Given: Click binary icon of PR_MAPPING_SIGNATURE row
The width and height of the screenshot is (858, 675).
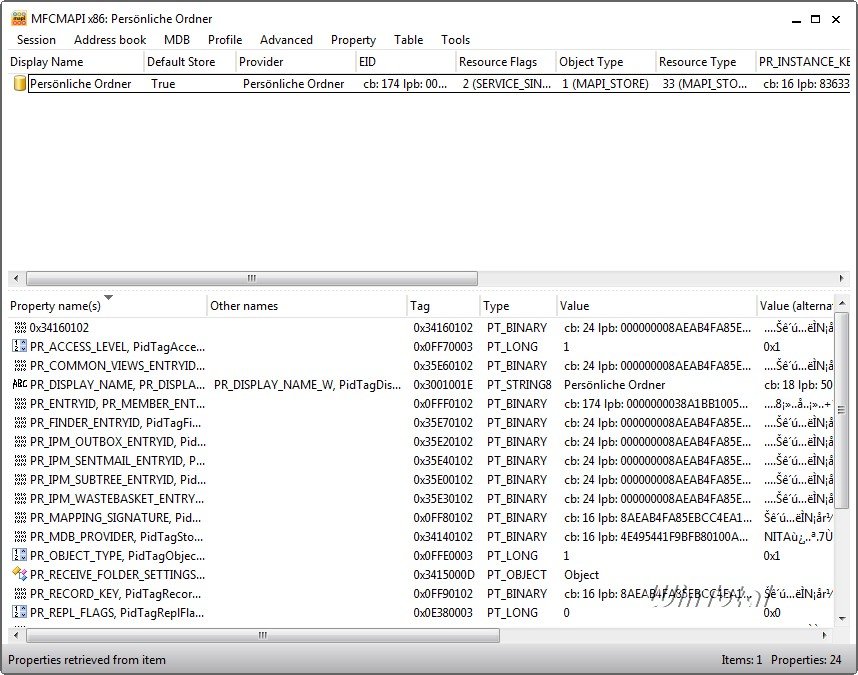Looking at the screenshot, I should 20,517.
